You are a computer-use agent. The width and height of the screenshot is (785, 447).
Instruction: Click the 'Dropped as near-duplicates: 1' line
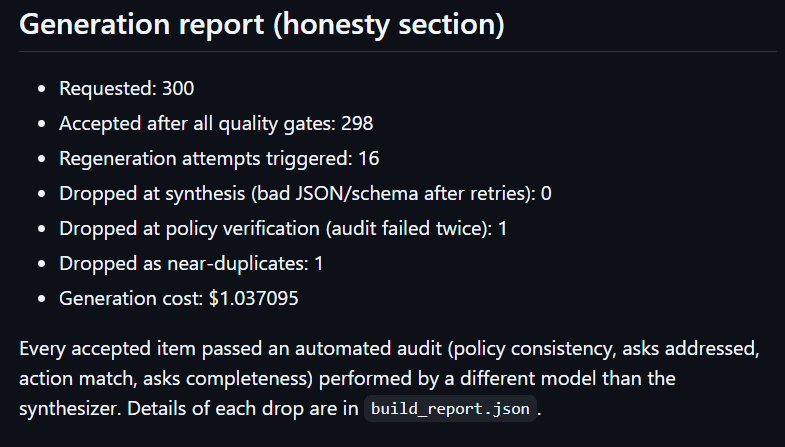(x=191, y=264)
